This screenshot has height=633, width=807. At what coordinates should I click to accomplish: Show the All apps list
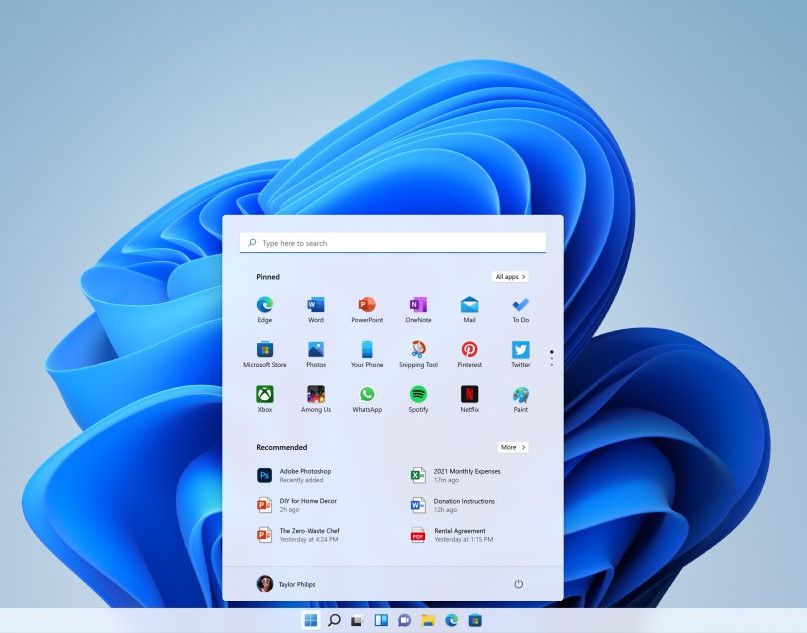click(510, 277)
